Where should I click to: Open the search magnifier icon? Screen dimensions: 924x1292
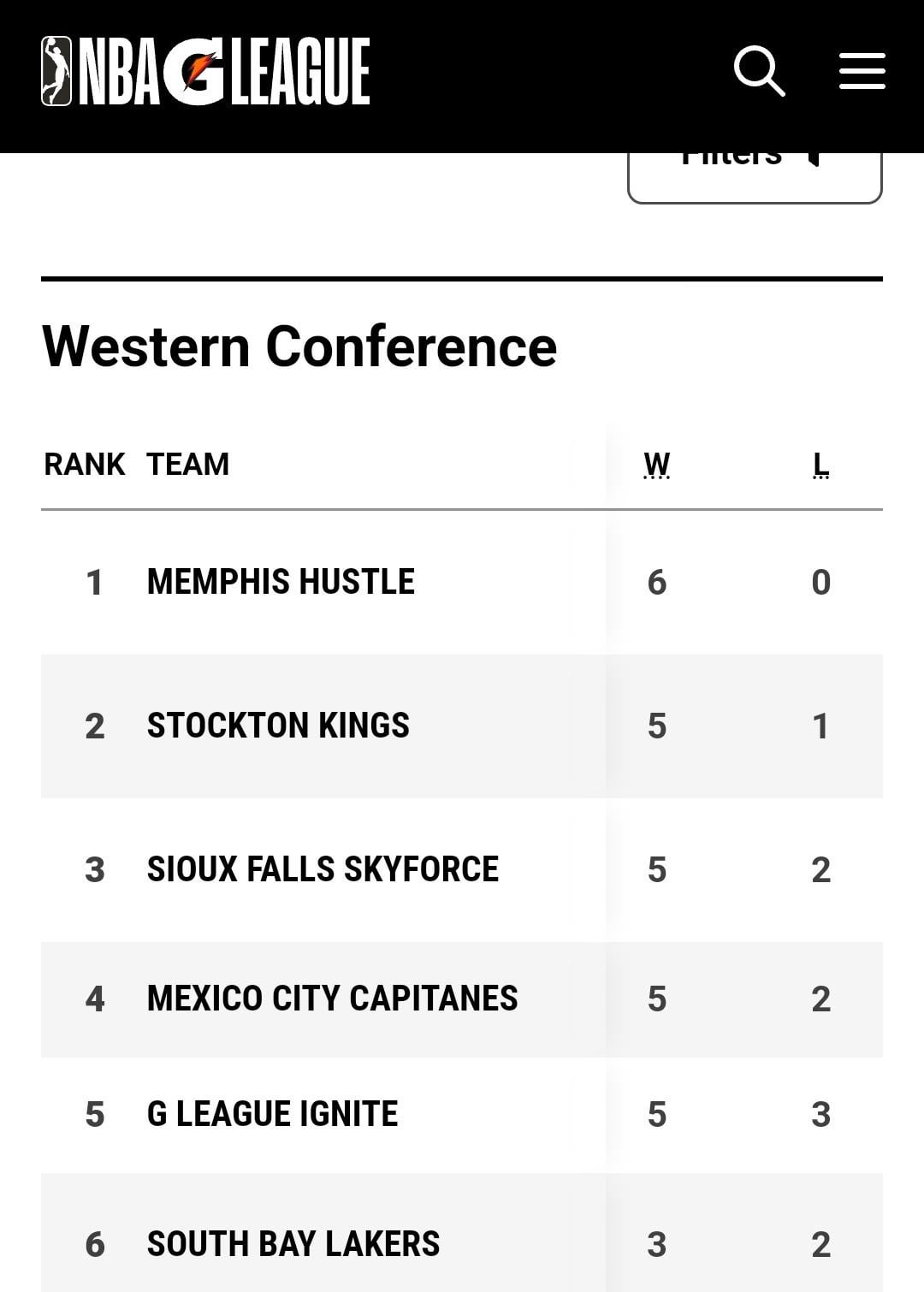point(759,71)
